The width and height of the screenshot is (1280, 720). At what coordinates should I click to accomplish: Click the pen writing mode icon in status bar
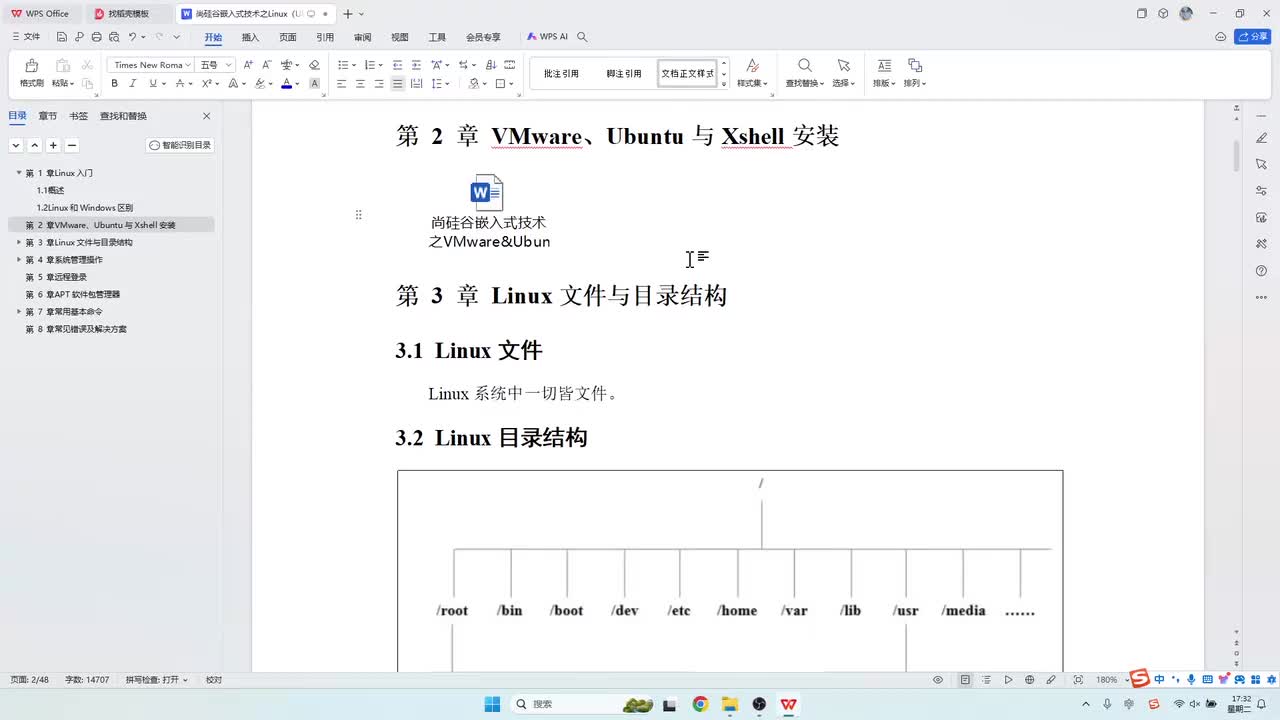pos(1050,680)
